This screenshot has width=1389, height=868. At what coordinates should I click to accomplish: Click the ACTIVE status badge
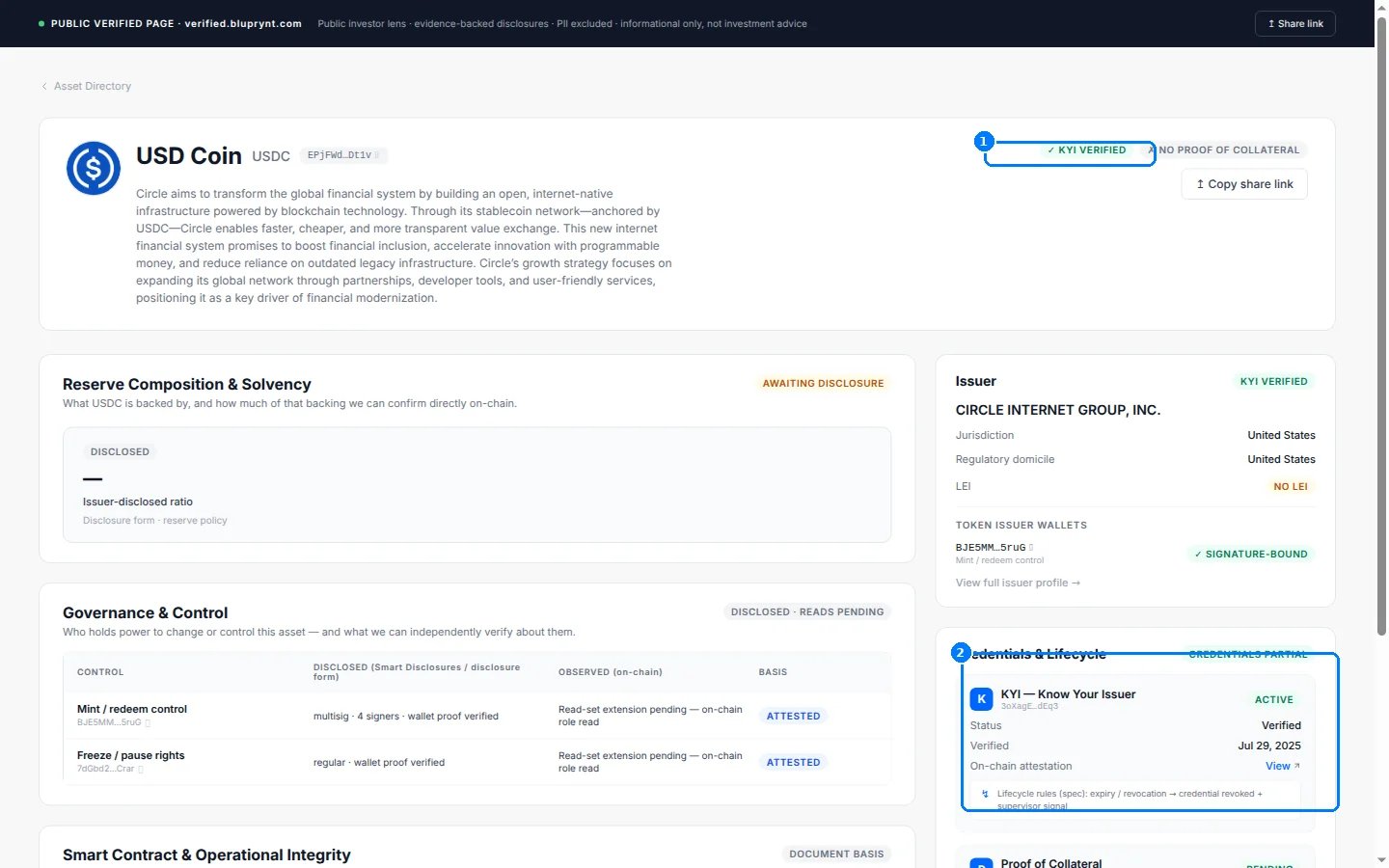pyautogui.click(x=1273, y=700)
